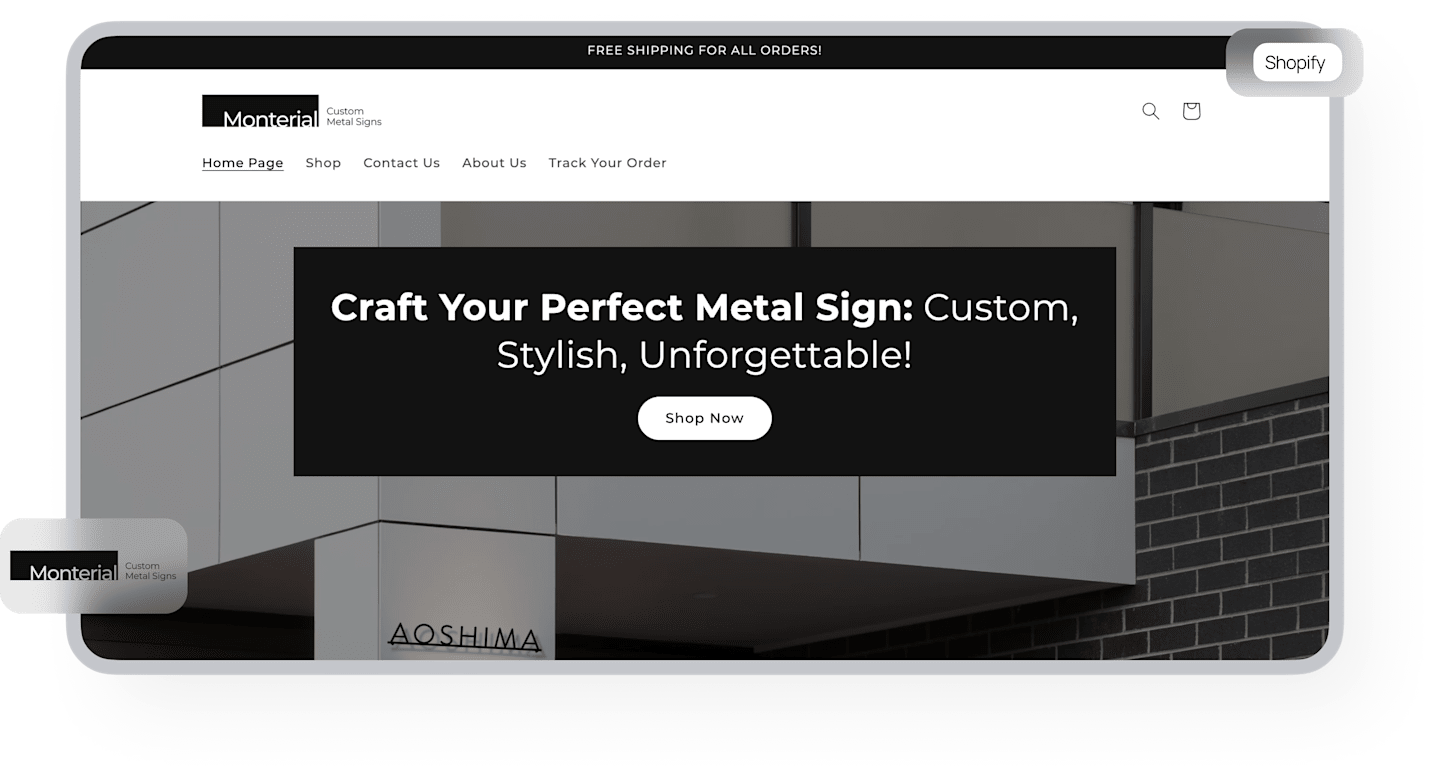Click the "Craft Your Perfect Metal Sign" headline
This screenshot has height=780, width=1440.
click(x=622, y=307)
